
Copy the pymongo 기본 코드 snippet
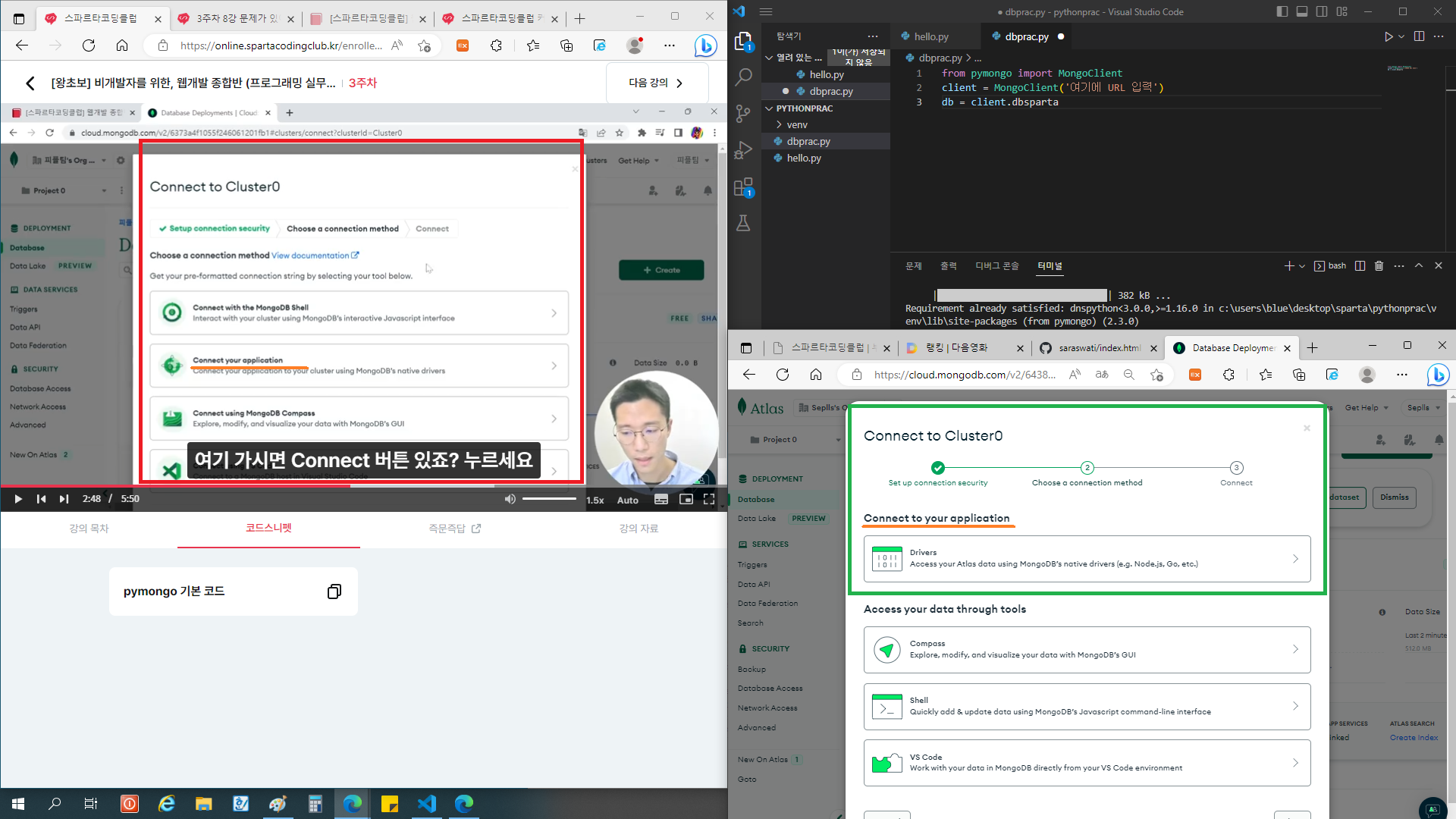(334, 591)
